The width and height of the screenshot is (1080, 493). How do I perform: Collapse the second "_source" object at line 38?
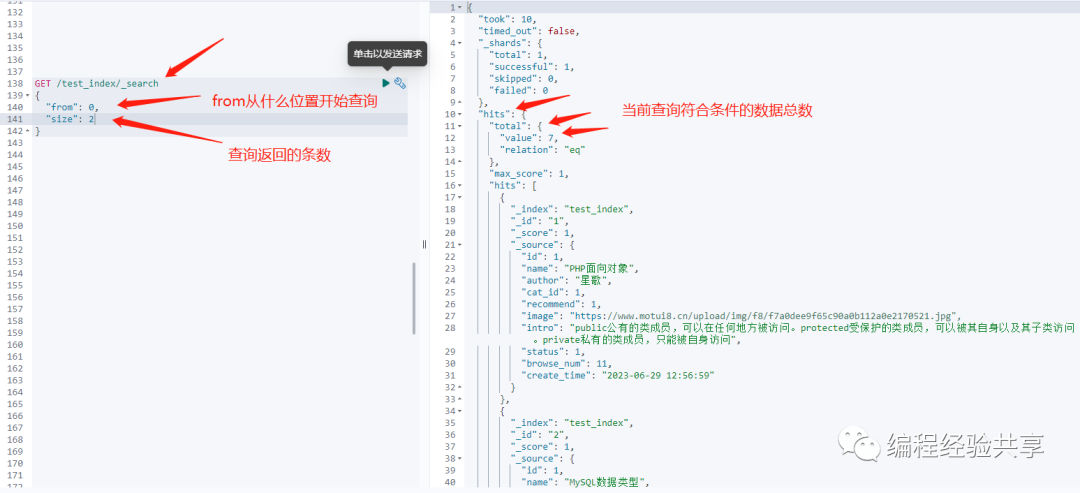[x=460, y=459]
